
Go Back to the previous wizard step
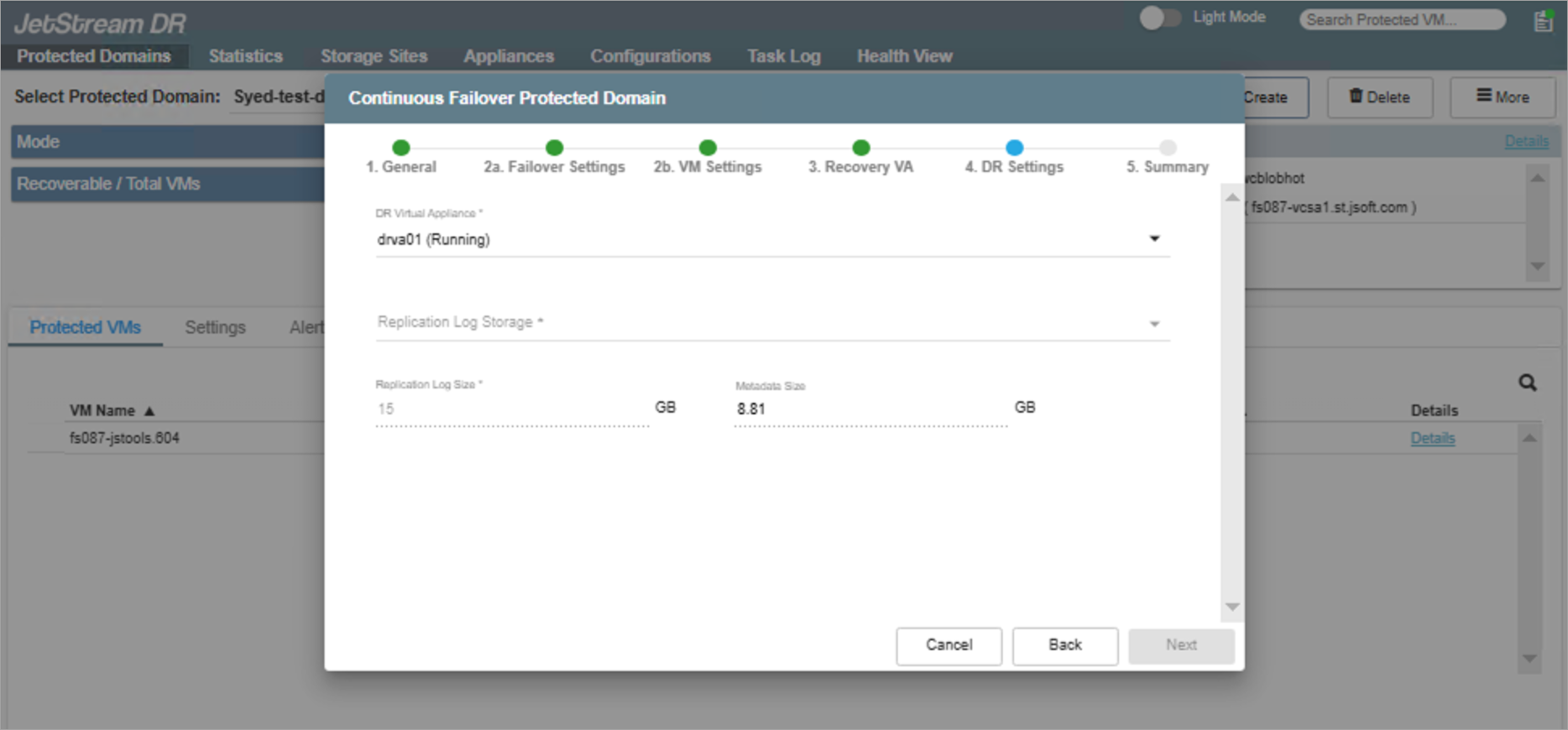click(1064, 645)
